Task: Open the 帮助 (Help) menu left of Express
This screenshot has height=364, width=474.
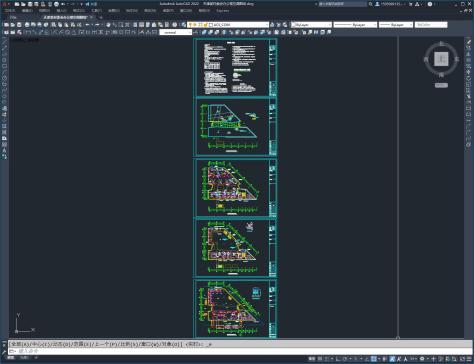Action: tap(204, 11)
